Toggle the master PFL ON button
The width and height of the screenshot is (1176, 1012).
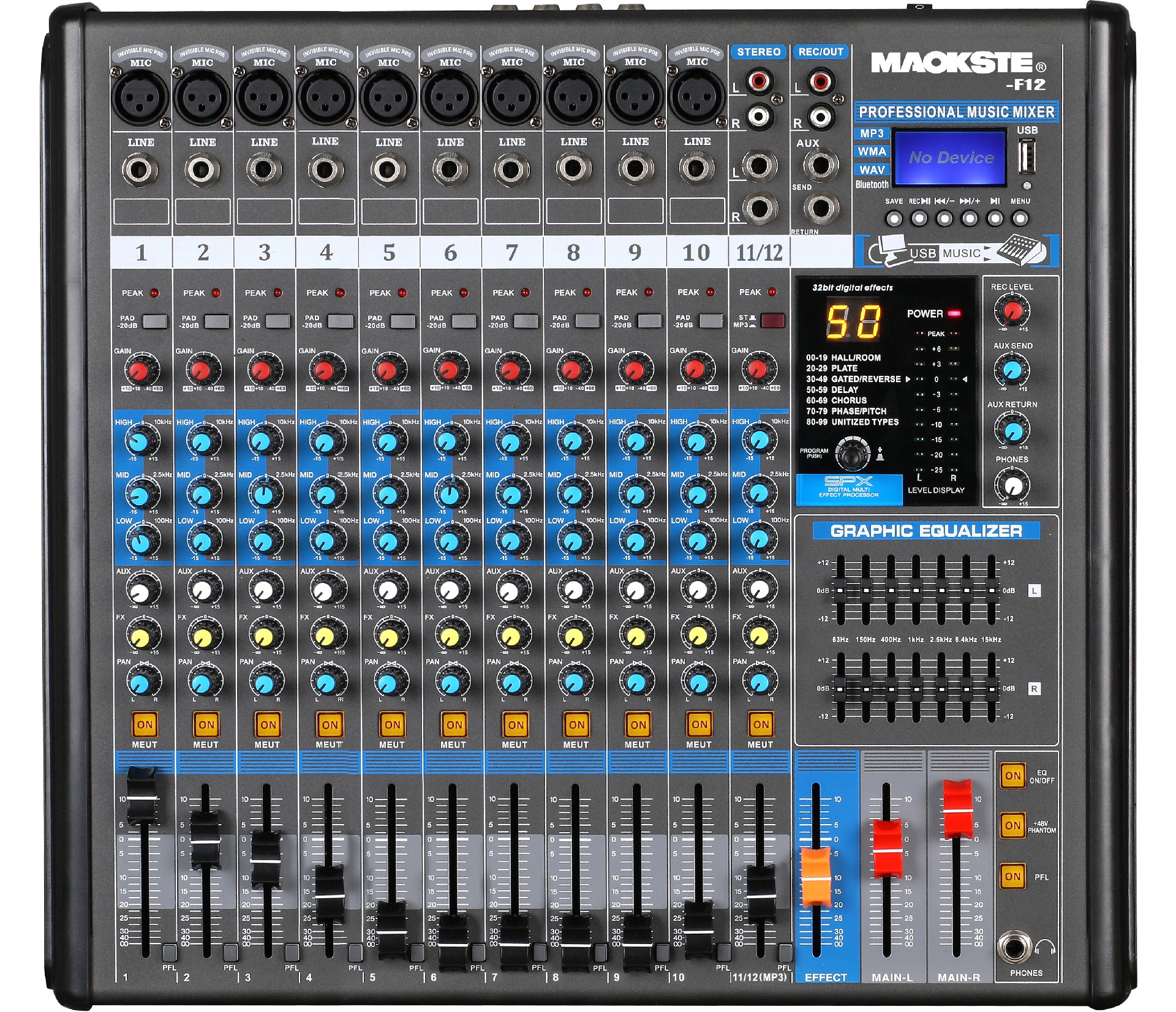(1012, 877)
